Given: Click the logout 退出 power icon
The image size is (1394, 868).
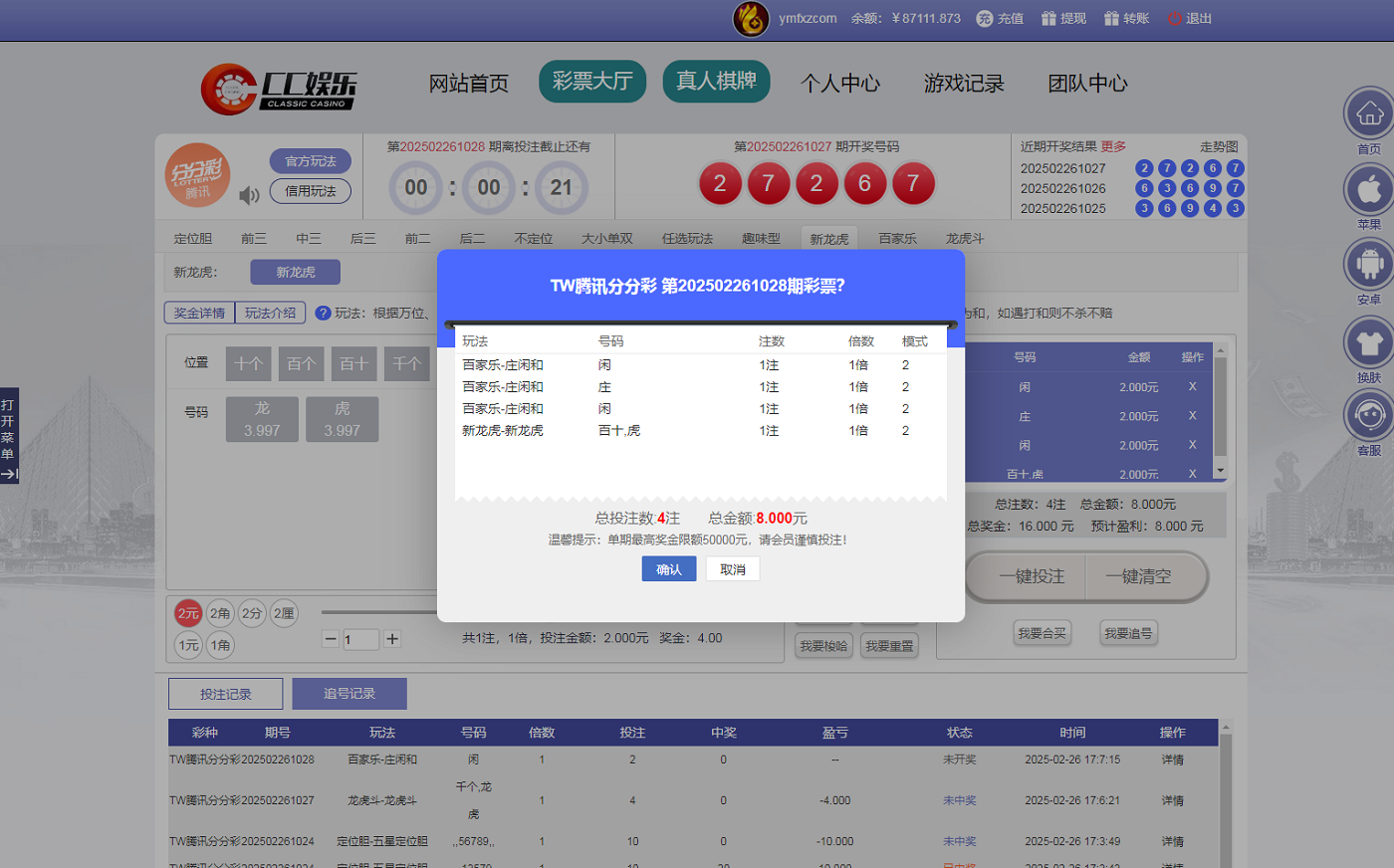Looking at the screenshot, I should coord(1174,19).
